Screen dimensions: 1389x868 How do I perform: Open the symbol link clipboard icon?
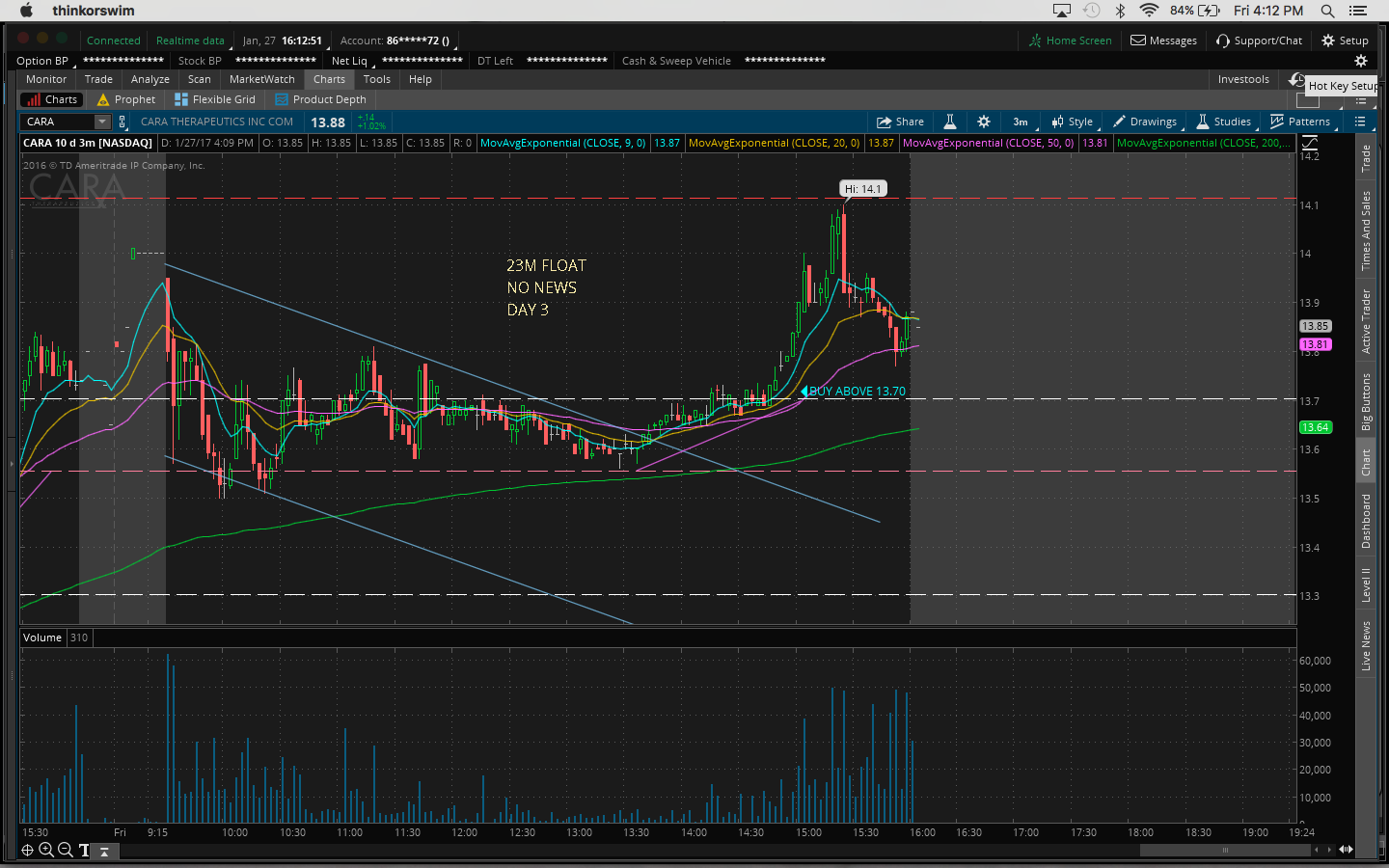(123, 122)
